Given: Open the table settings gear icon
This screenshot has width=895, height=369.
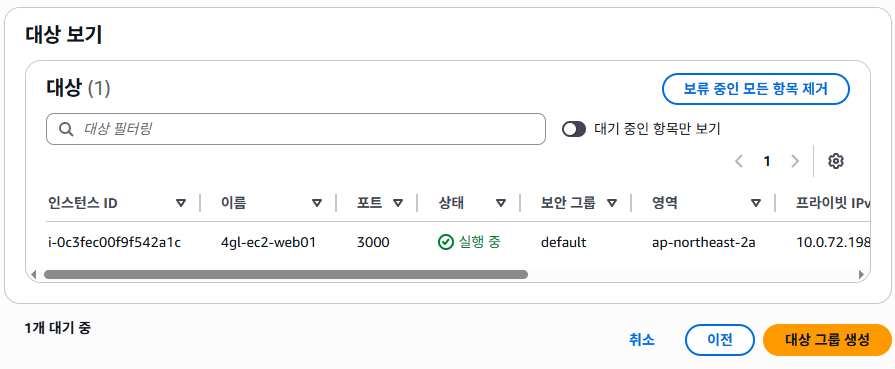Looking at the screenshot, I should pyautogui.click(x=836, y=161).
